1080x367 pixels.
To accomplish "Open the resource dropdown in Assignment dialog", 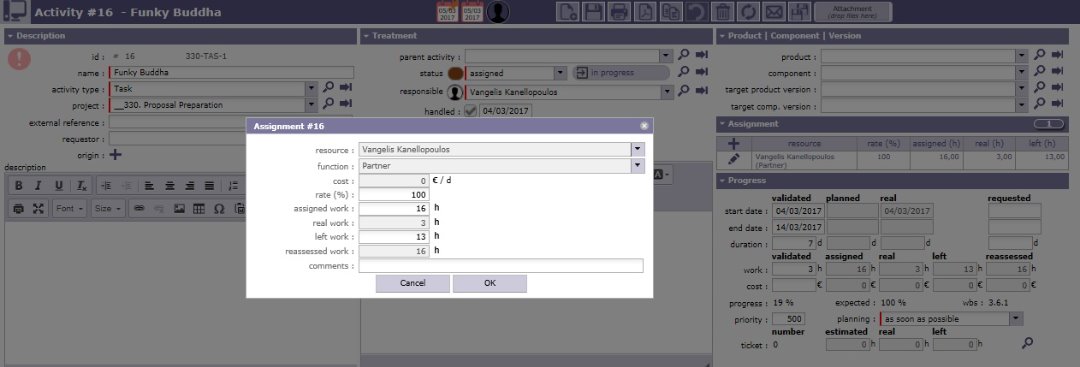I will pos(638,149).
